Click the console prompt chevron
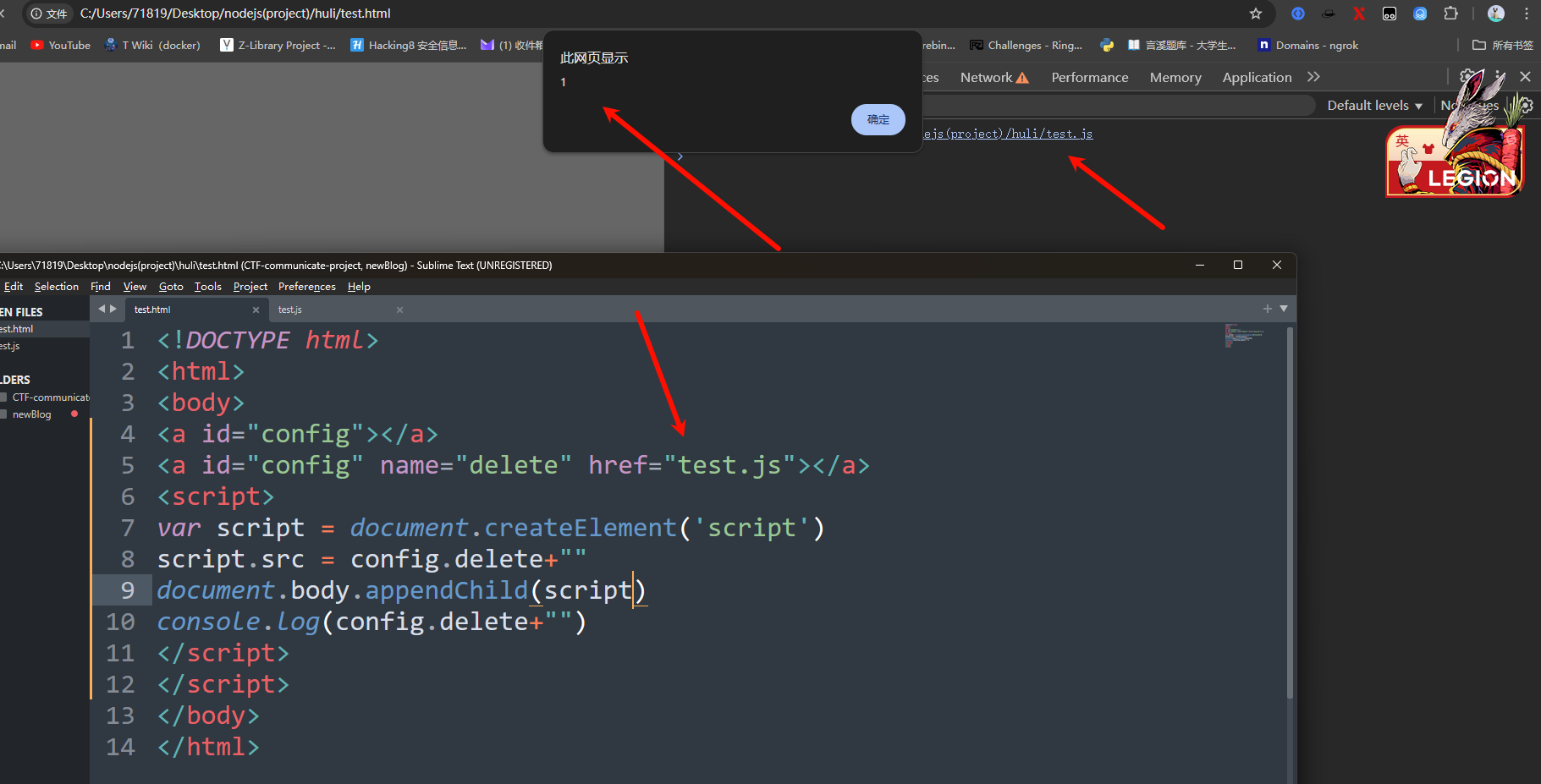Viewport: 1541px width, 784px height. [680, 156]
